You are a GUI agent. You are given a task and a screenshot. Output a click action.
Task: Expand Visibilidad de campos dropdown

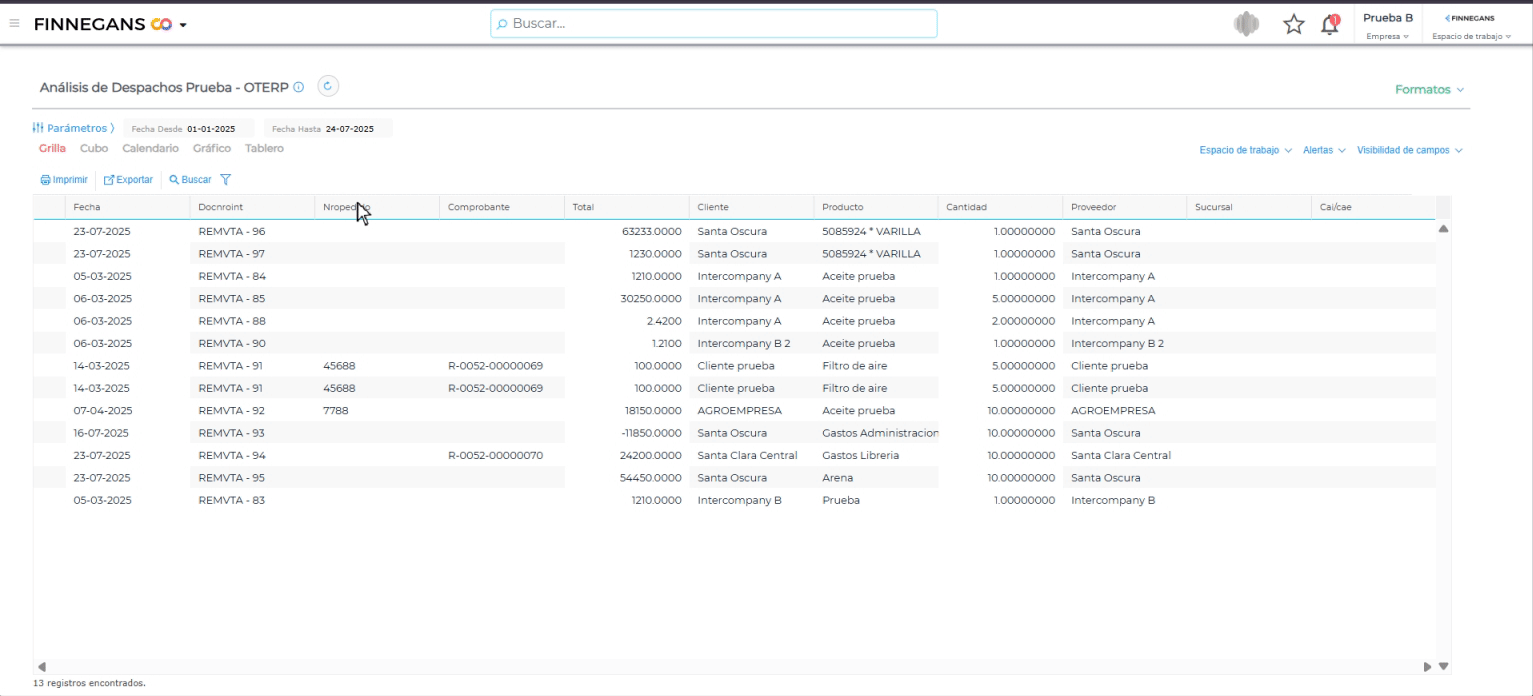(x=1409, y=150)
